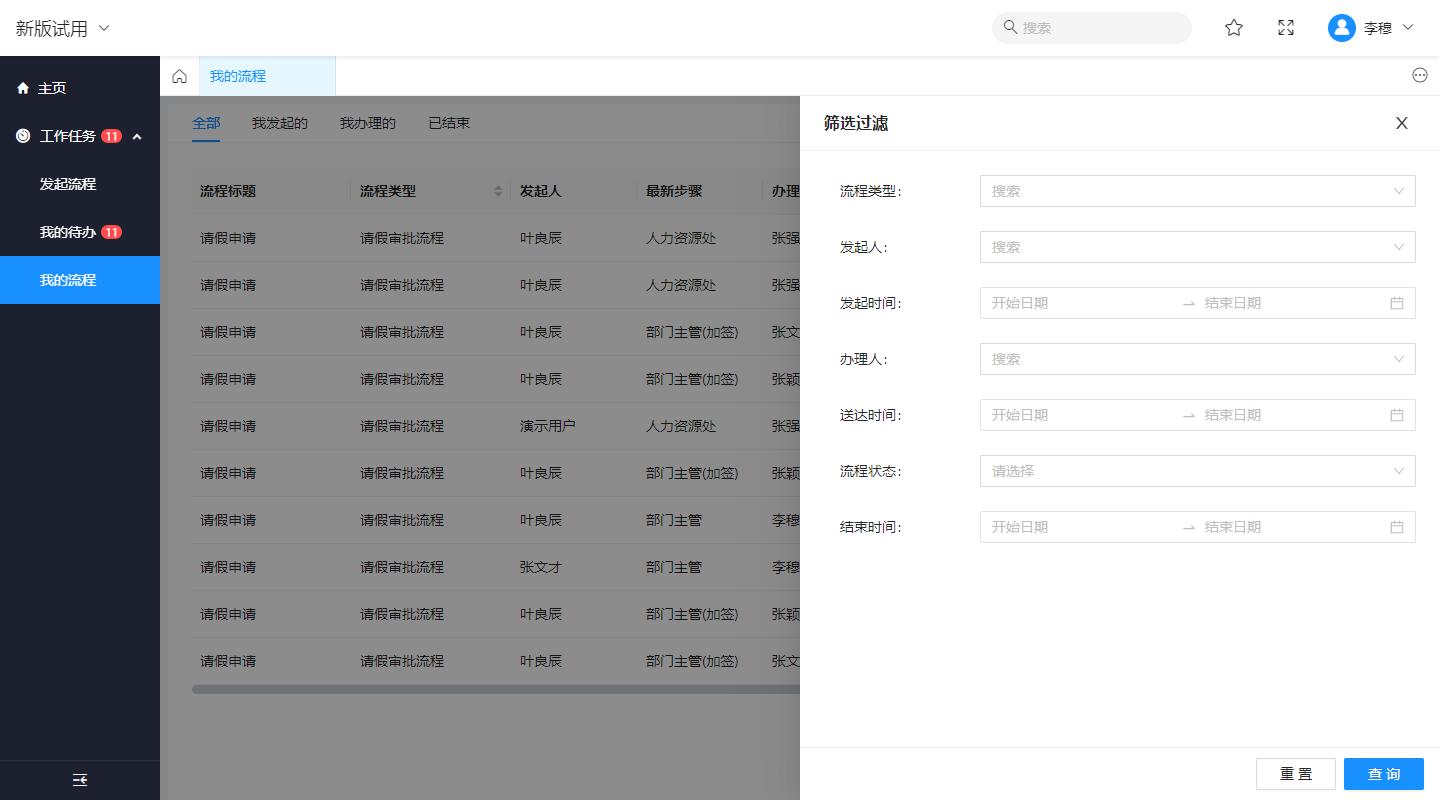Toggle fullscreen mode icon

pos(1286,28)
